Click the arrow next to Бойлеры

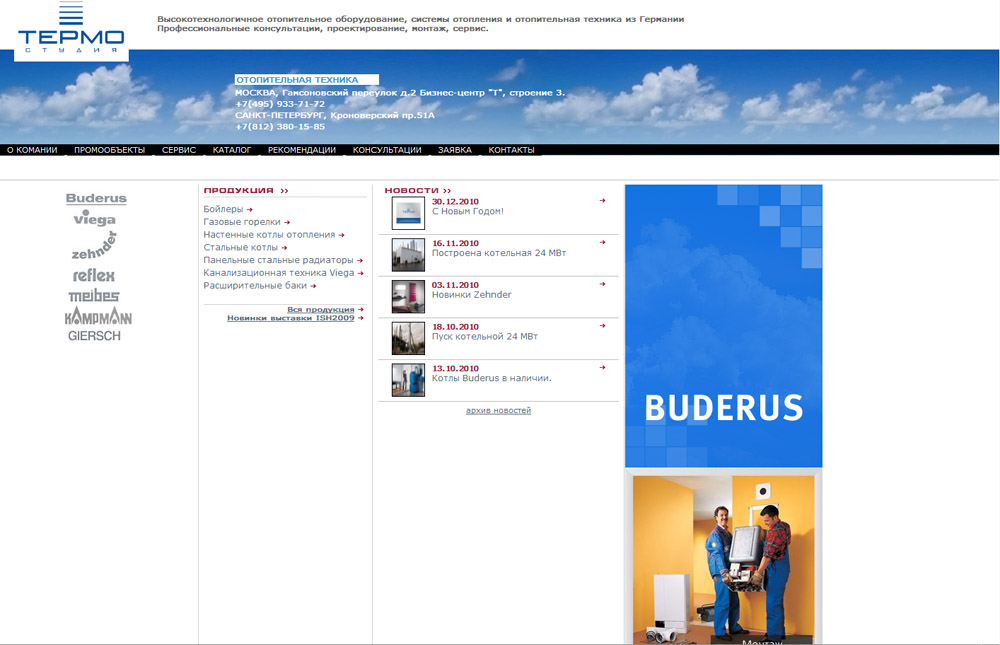(x=249, y=209)
